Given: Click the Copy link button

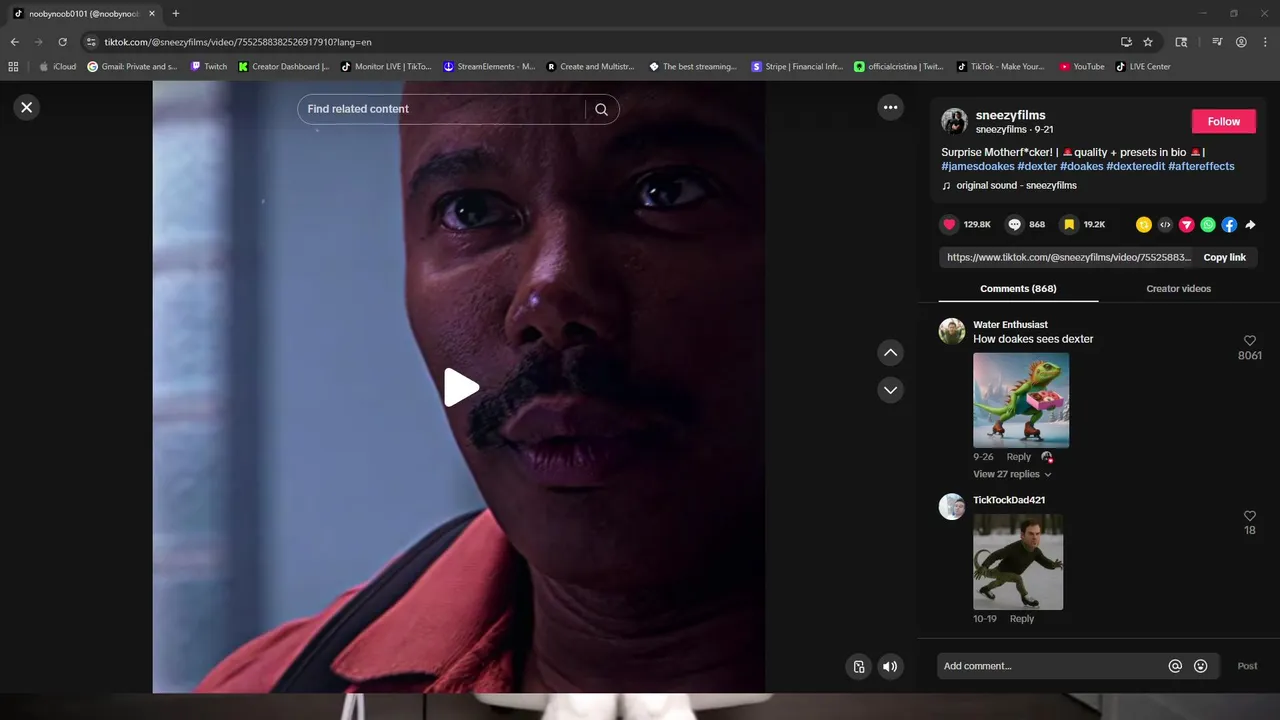Looking at the screenshot, I should [x=1224, y=257].
